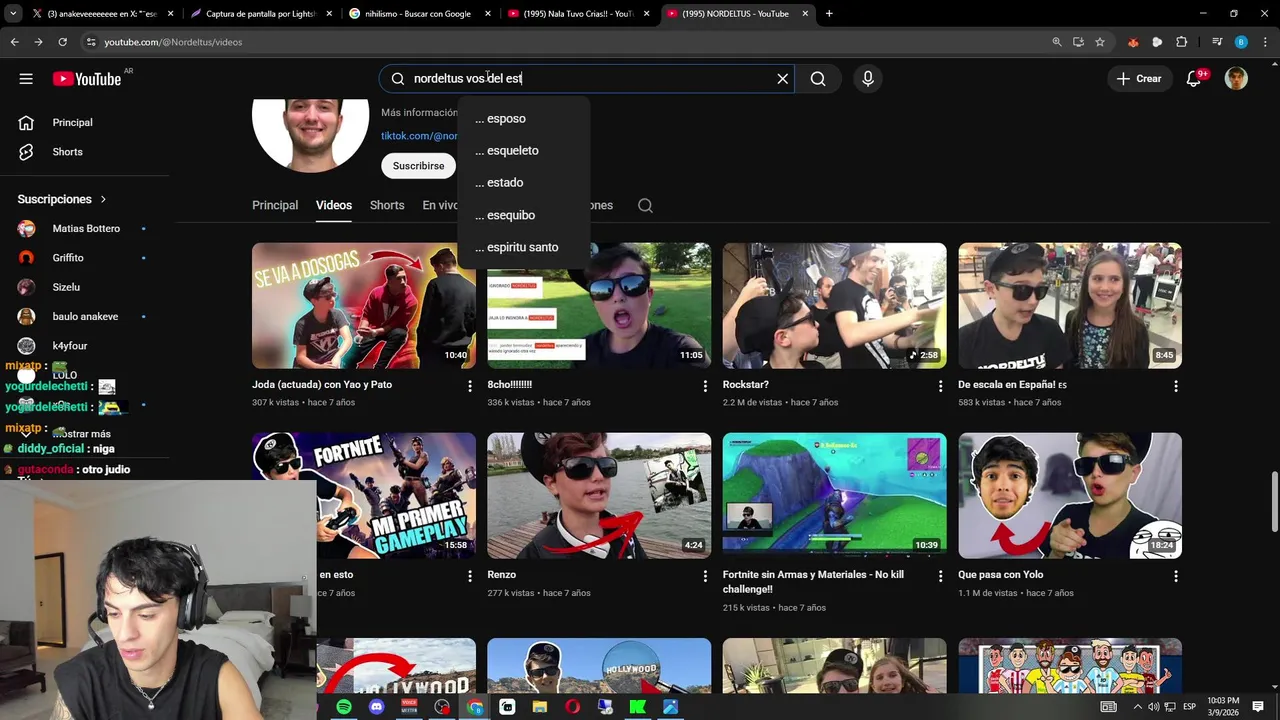This screenshot has height=720, width=1280.
Task: Submit search with the magnifier button
Action: pos(818,79)
